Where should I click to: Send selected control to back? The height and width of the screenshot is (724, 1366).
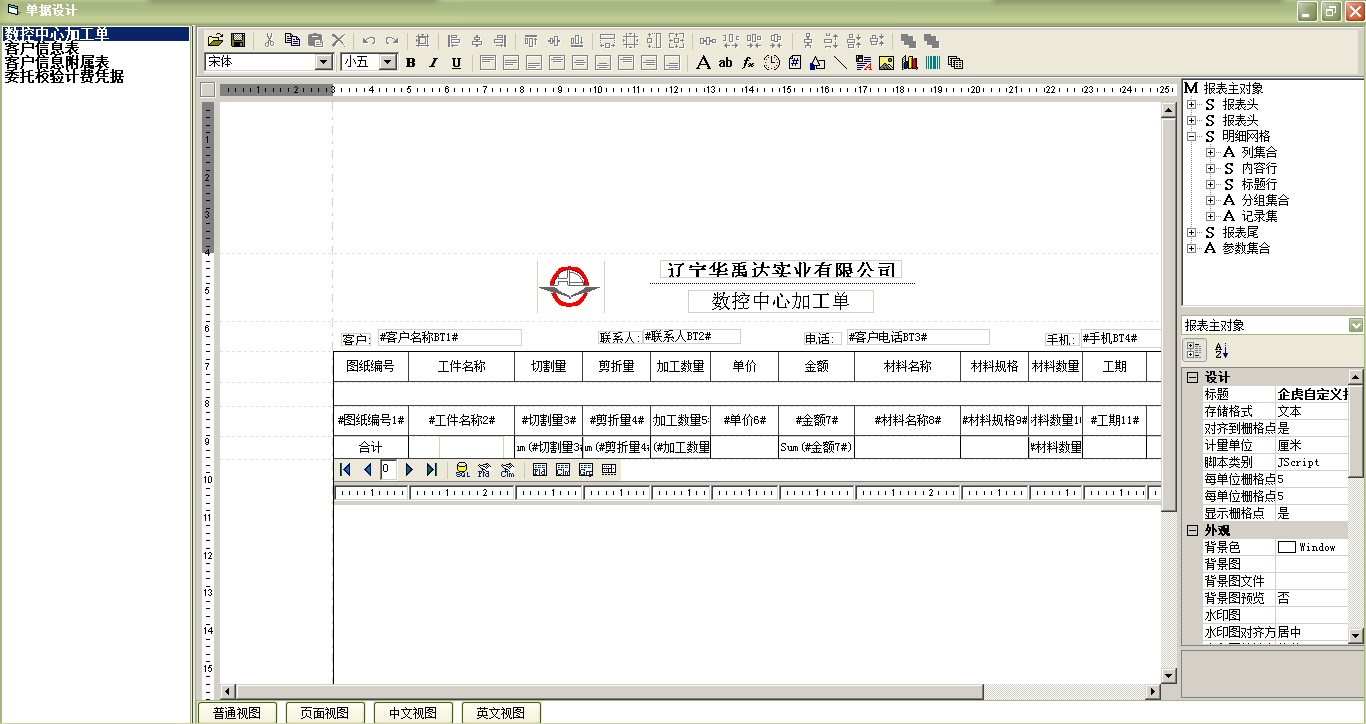tap(931, 40)
